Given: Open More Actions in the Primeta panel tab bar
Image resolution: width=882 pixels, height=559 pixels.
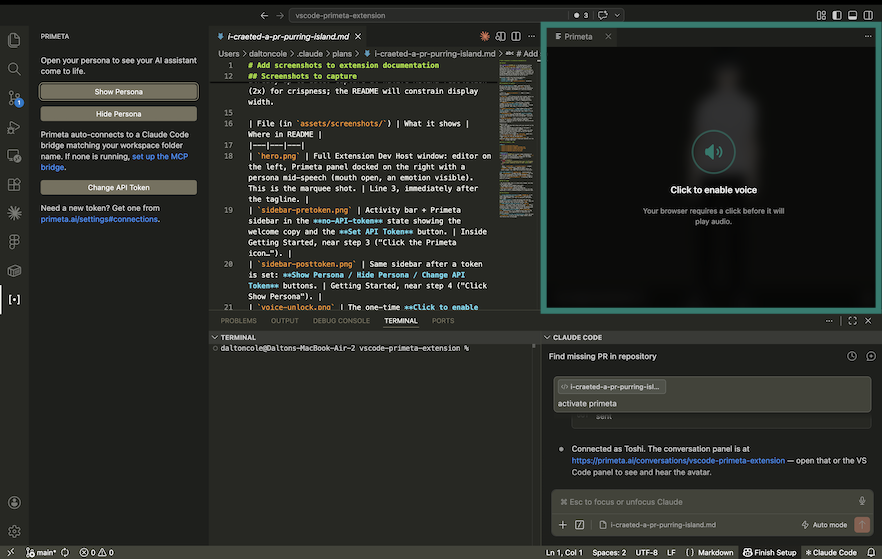Looking at the screenshot, I should (x=867, y=37).
